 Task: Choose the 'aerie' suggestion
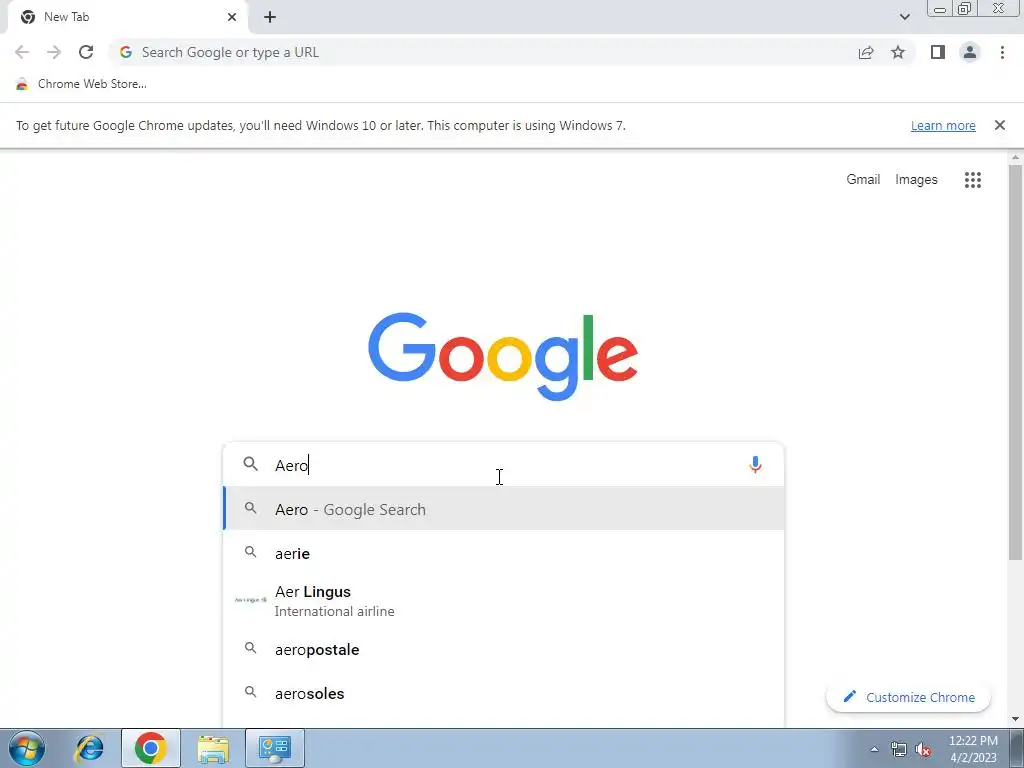pos(503,553)
